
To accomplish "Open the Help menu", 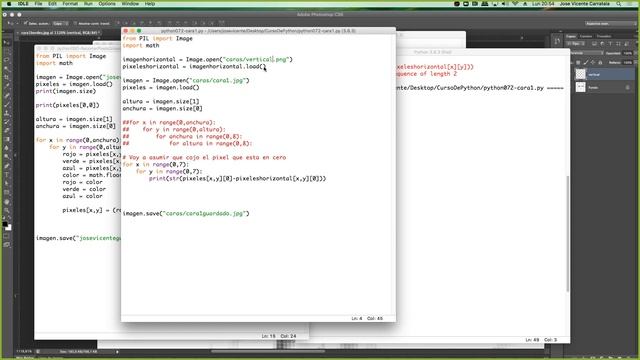I will point(150,4).
